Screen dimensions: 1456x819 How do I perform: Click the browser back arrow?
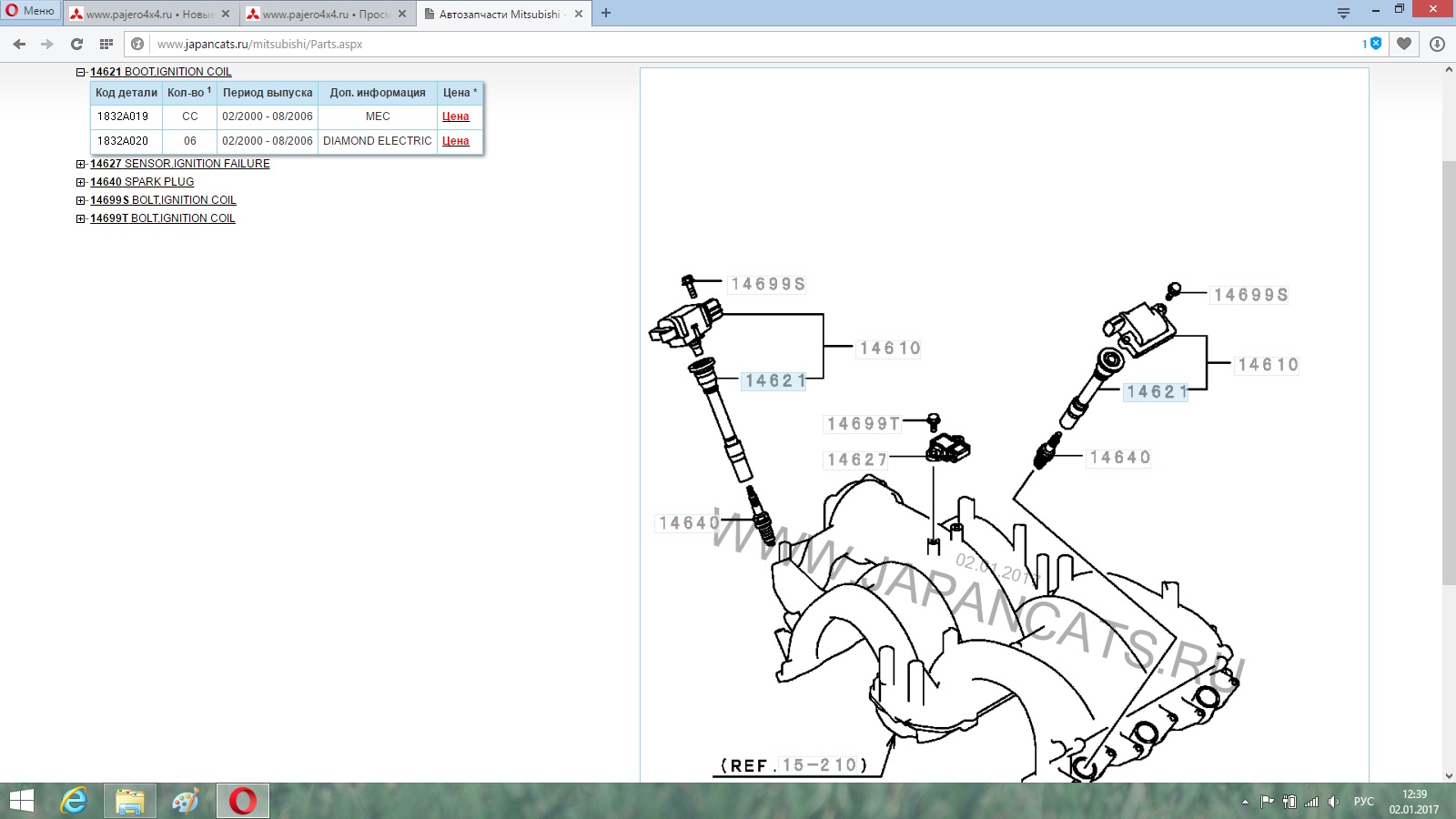(x=19, y=44)
